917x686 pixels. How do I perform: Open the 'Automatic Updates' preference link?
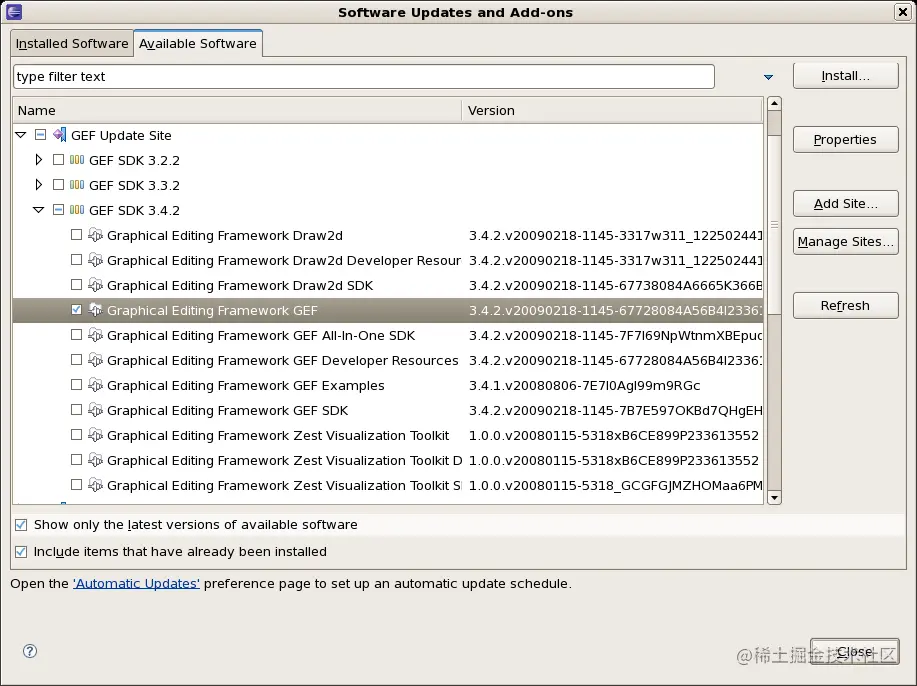136,584
